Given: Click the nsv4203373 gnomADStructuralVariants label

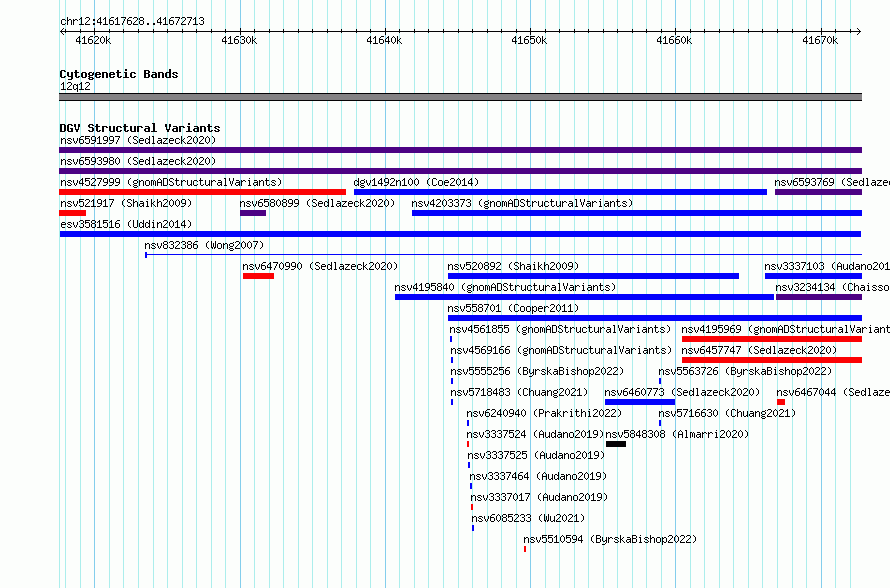Looking at the screenshot, I should [522, 203].
